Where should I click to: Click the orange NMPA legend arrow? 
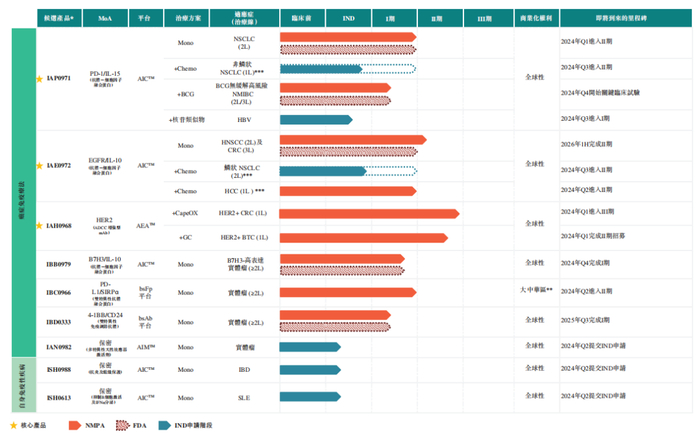(75, 425)
